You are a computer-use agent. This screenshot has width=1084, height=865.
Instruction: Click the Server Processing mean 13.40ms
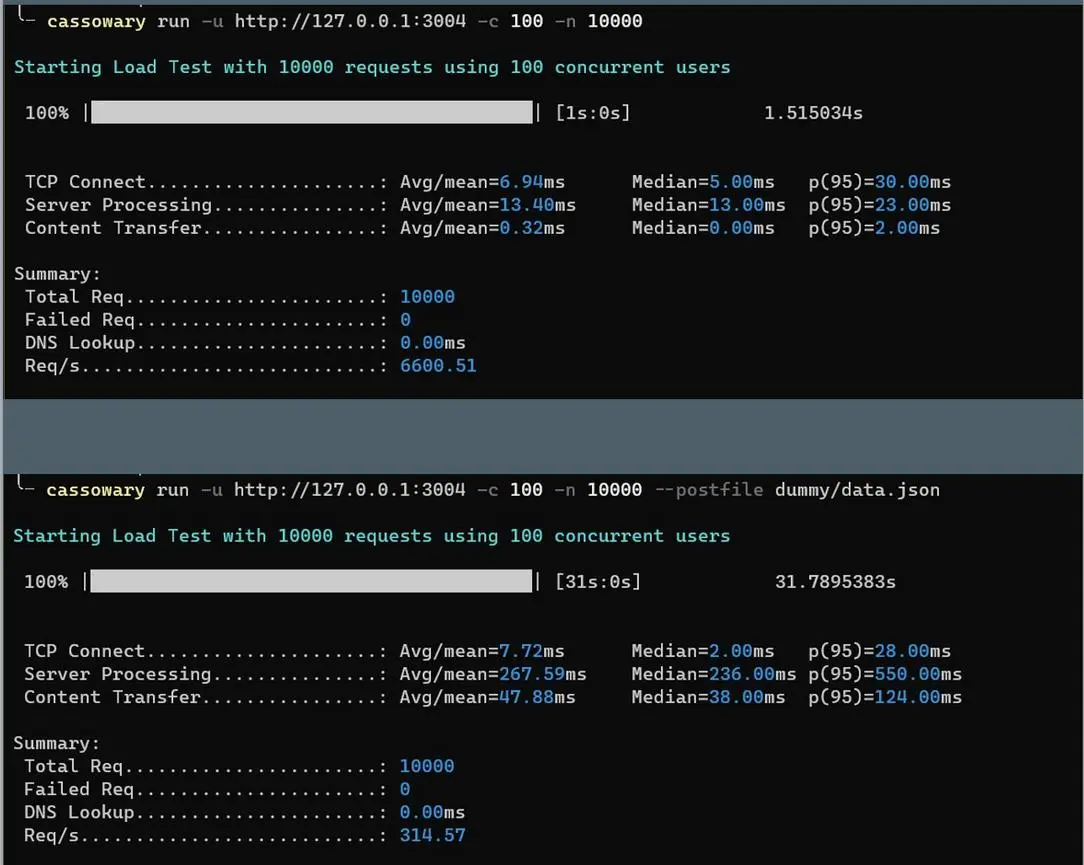(537, 205)
